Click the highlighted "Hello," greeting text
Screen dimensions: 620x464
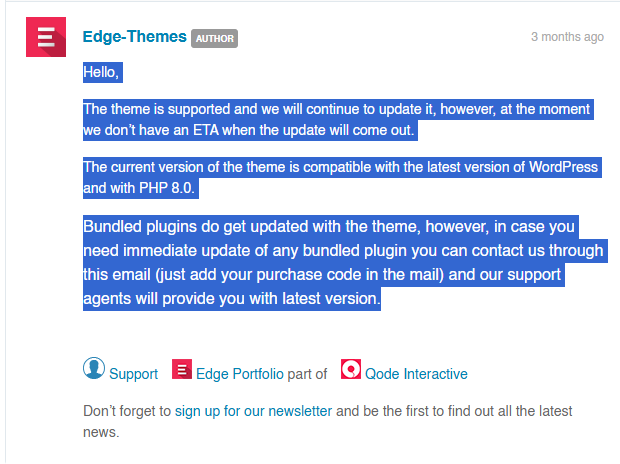(x=101, y=73)
